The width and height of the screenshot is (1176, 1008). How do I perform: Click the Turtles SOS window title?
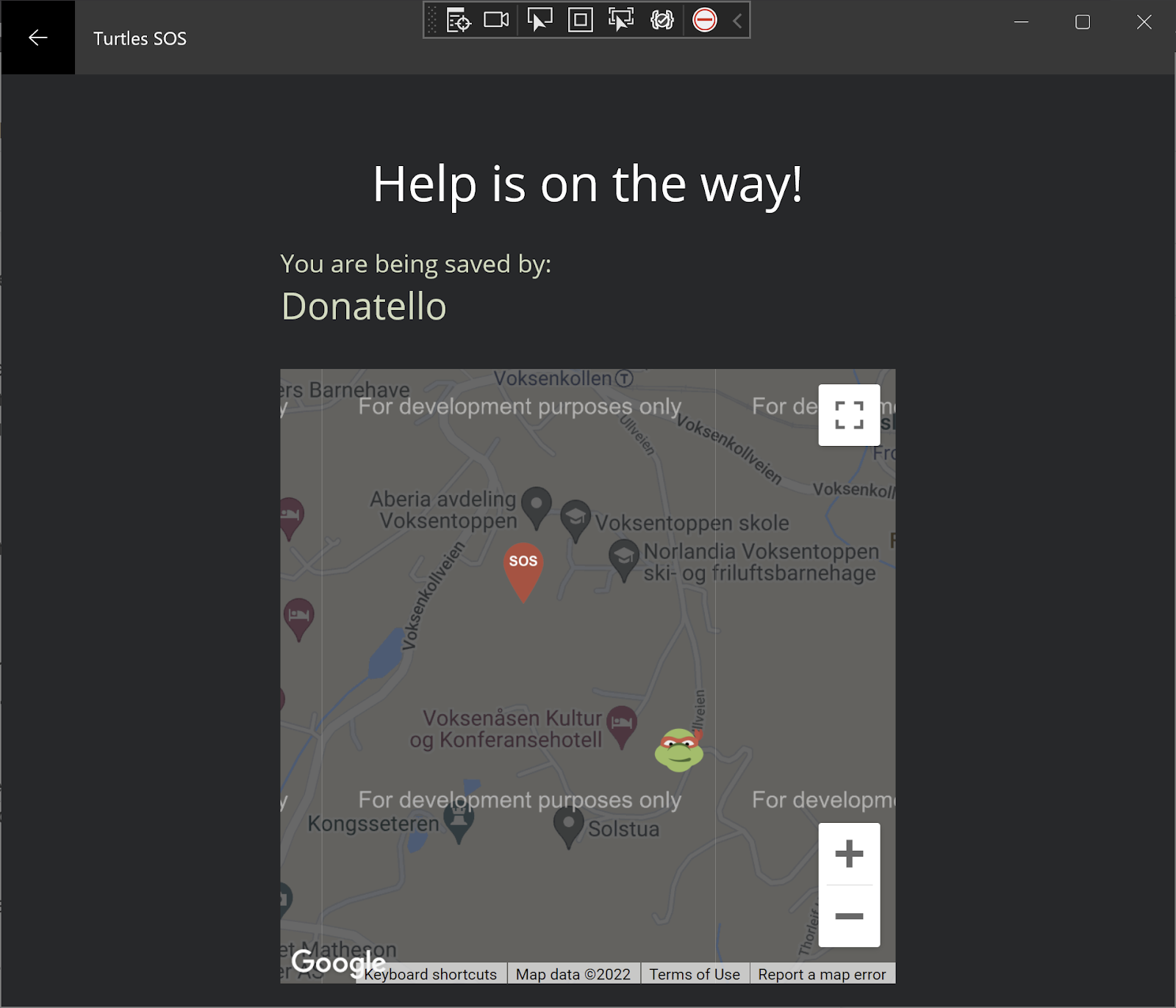coord(140,38)
